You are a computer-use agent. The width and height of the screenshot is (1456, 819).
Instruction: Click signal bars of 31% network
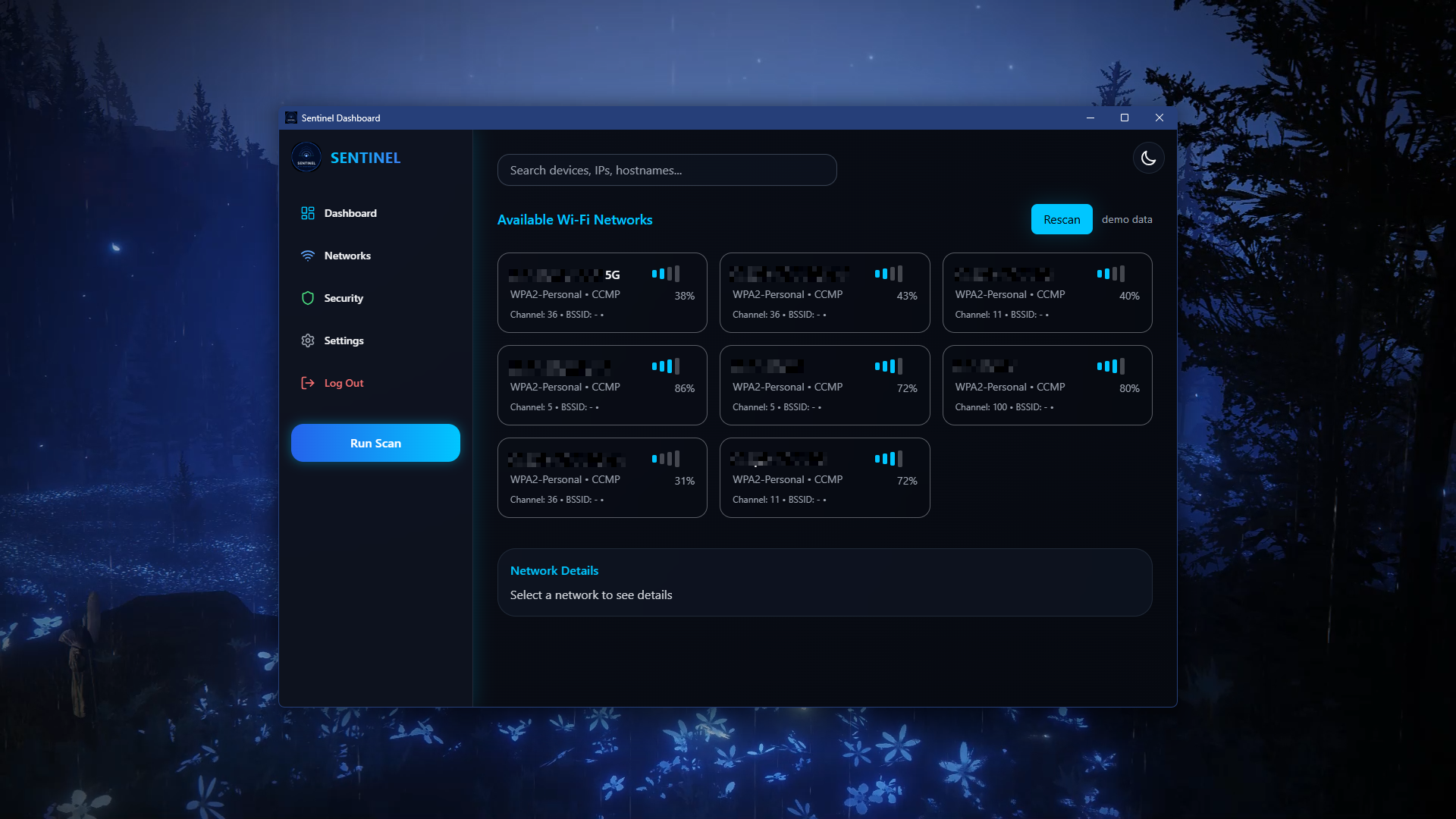pos(665,459)
